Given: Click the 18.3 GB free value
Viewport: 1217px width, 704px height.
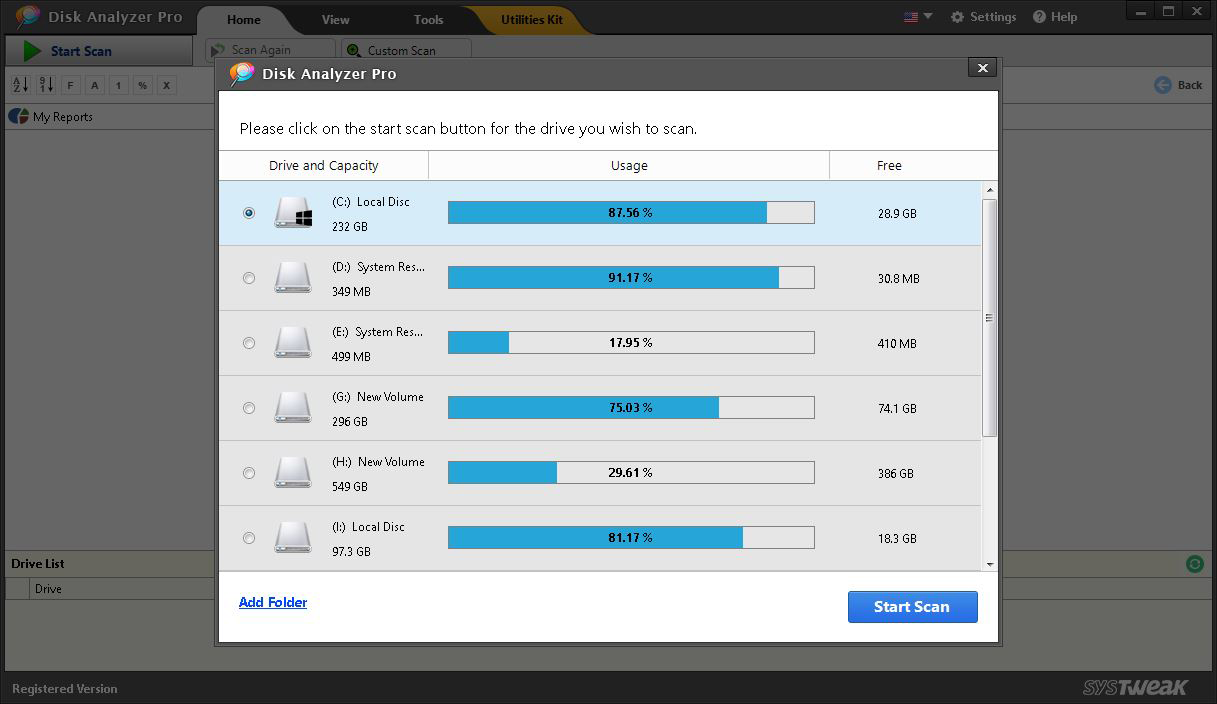Looking at the screenshot, I should [x=897, y=539].
